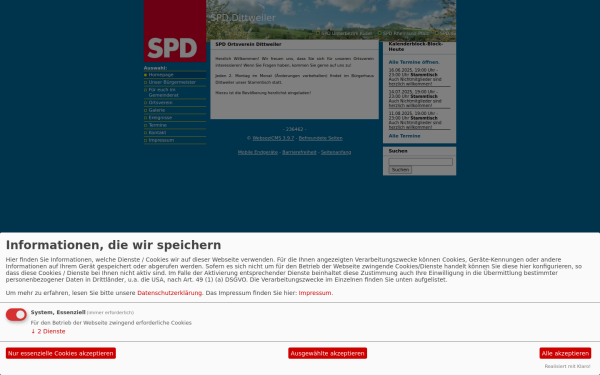Click the Suchen search button
This screenshot has height=375, width=600.
click(400, 170)
